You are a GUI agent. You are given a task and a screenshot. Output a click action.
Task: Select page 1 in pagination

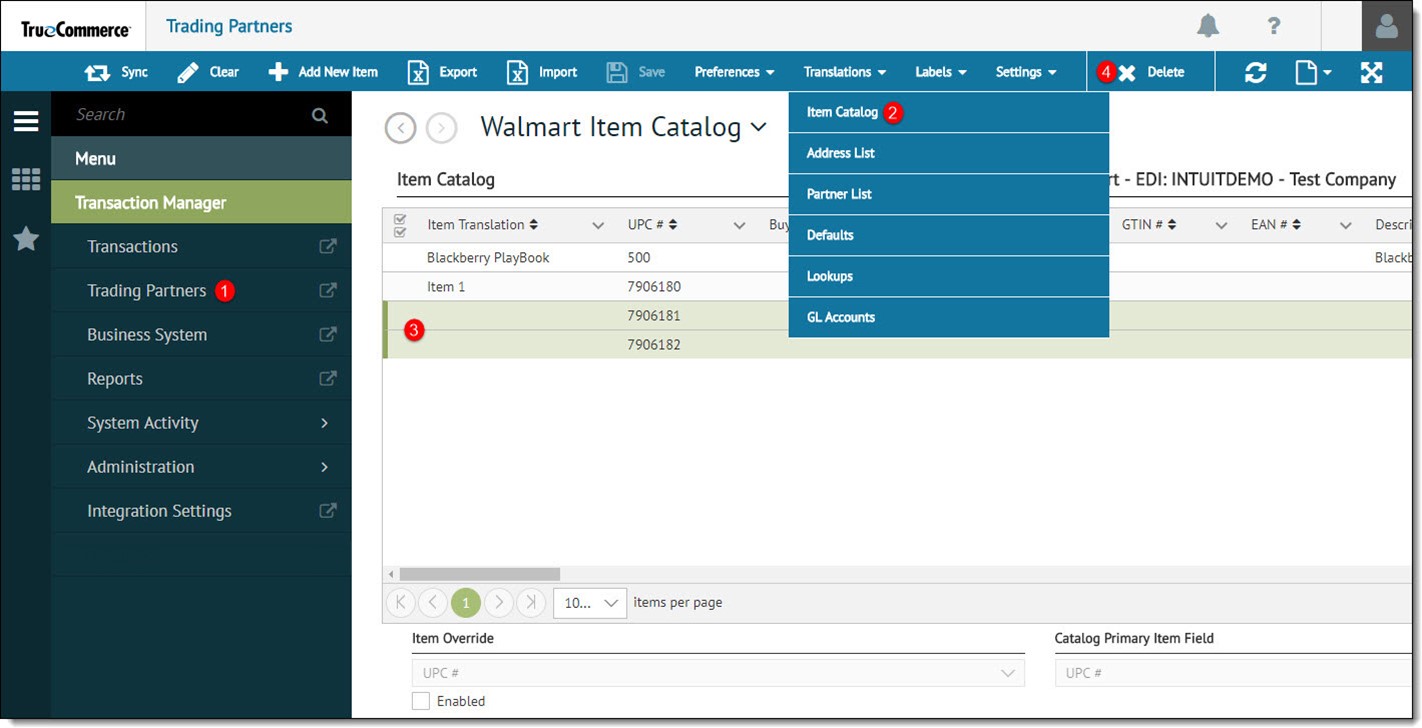point(466,602)
